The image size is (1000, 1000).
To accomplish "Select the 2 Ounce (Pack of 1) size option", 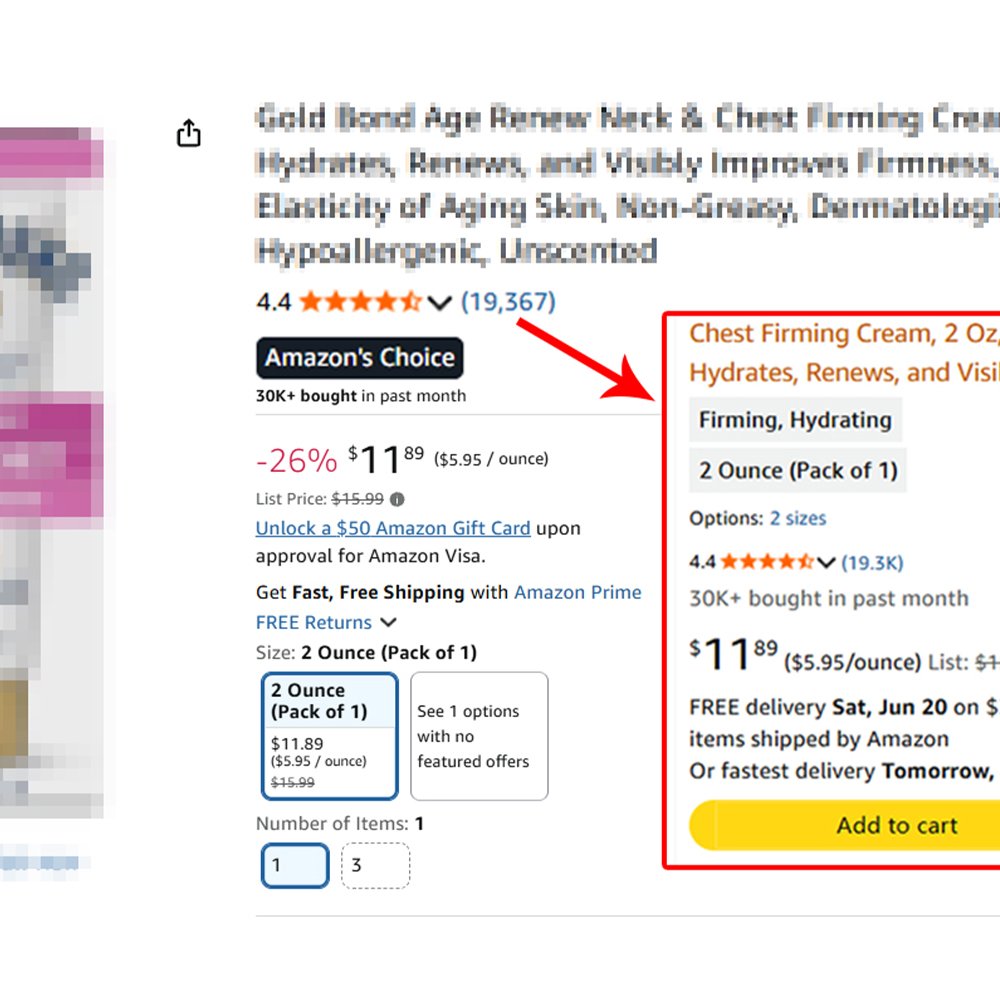I will tap(330, 736).
